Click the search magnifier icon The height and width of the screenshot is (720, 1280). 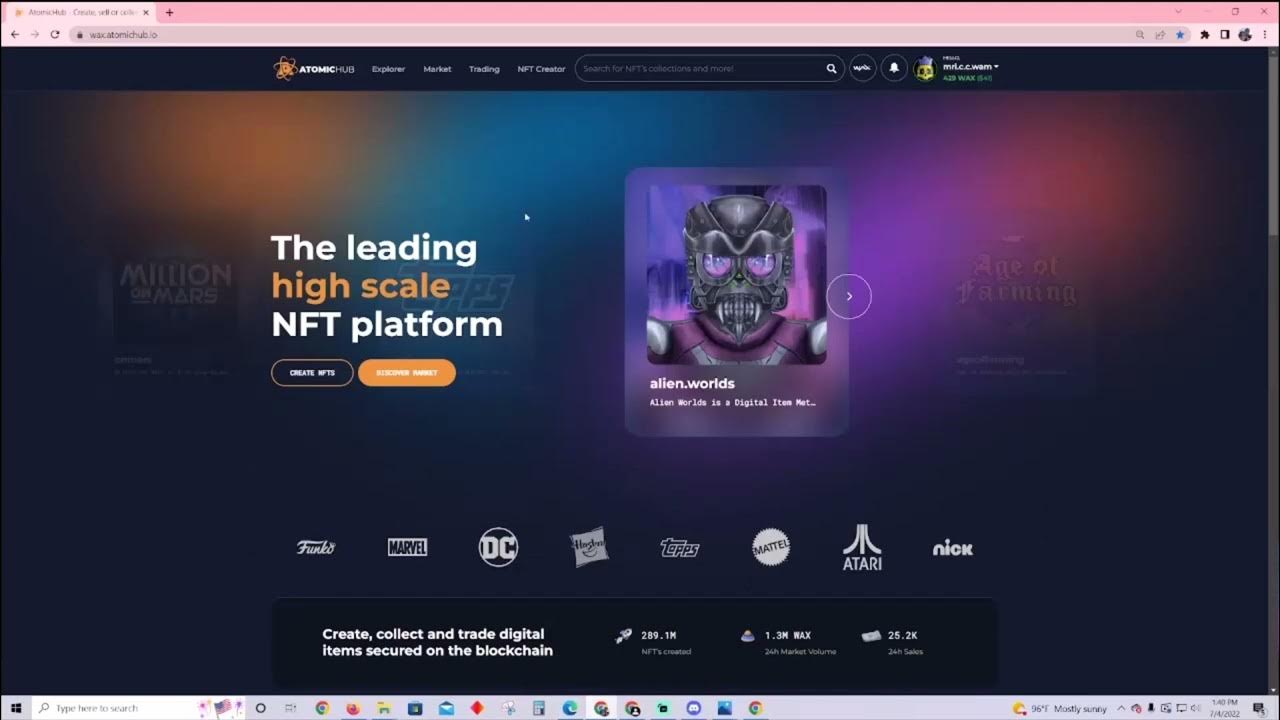pyautogui.click(x=831, y=69)
